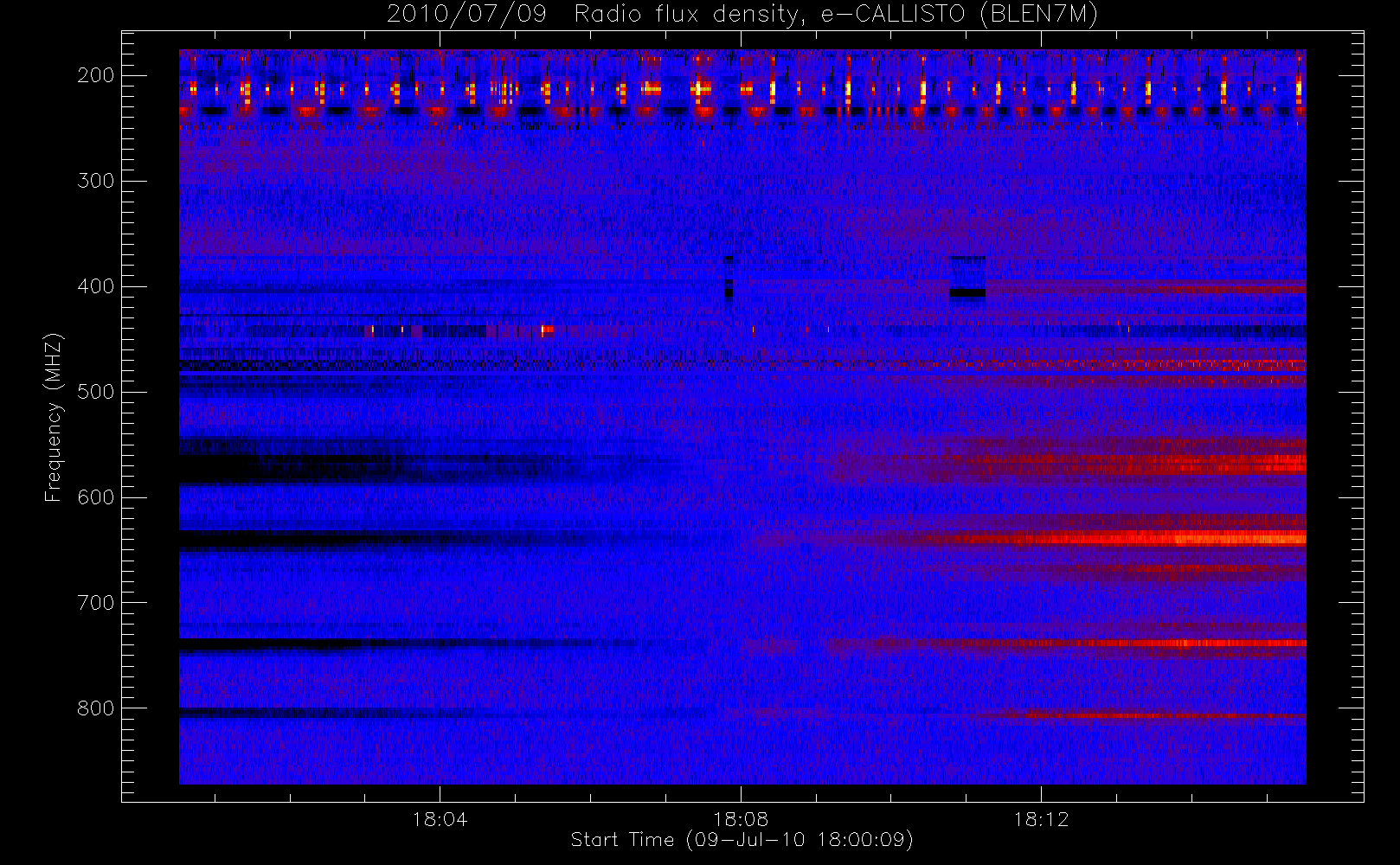
Task: Click the 700 frequency tick label
Action: pos(95,603)
